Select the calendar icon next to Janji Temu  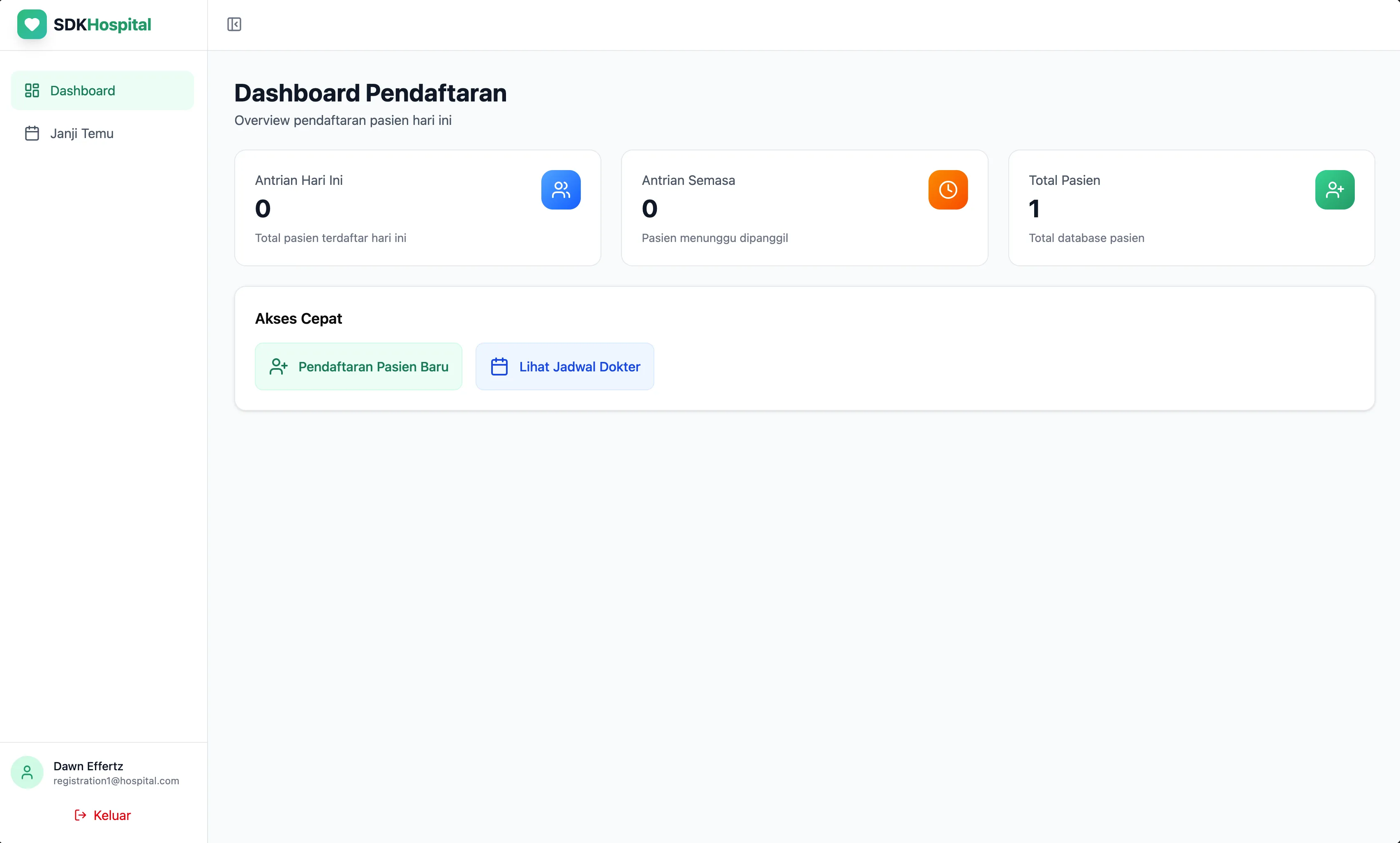32,133
